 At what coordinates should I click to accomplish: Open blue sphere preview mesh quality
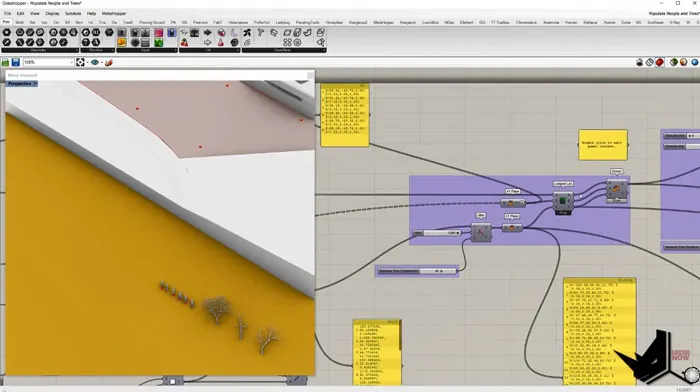(695, 63)
